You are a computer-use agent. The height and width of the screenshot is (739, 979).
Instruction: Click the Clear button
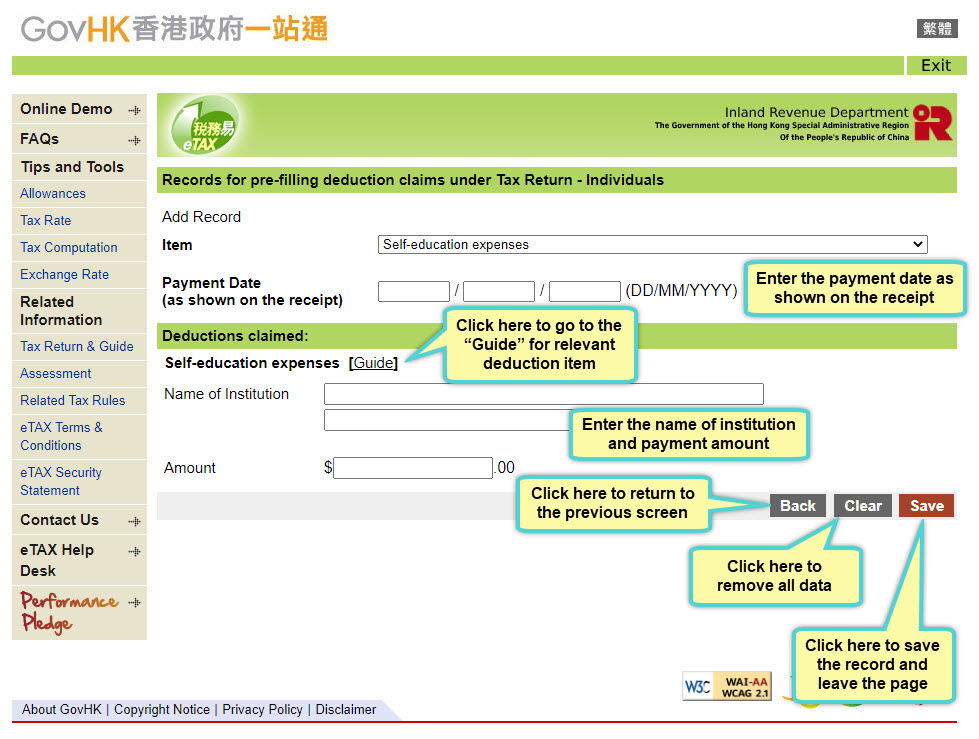pos(863,506)
